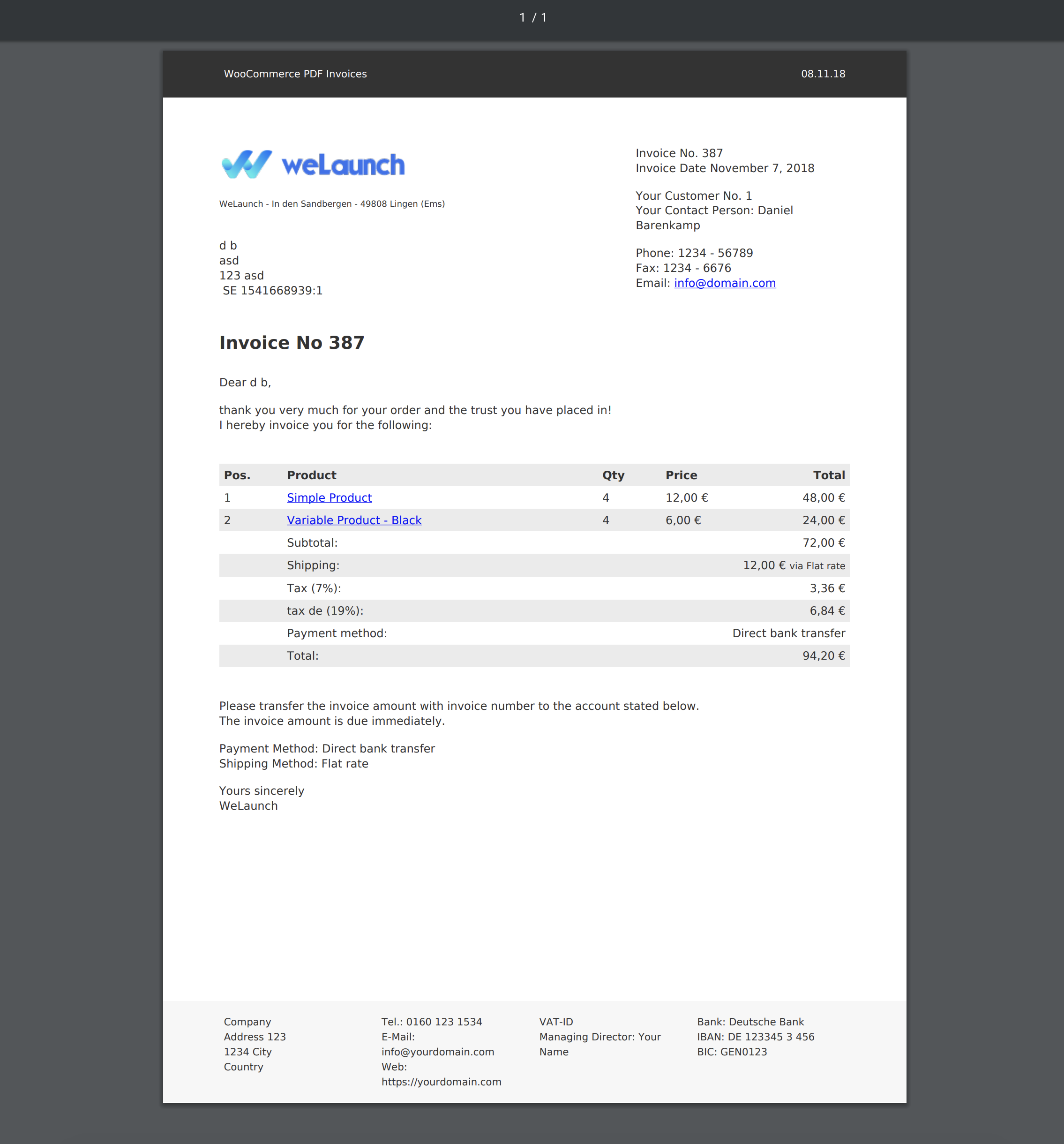
Task: Click the Fax: 1234 - 6676 line
Action: click(x=683, y=268)
